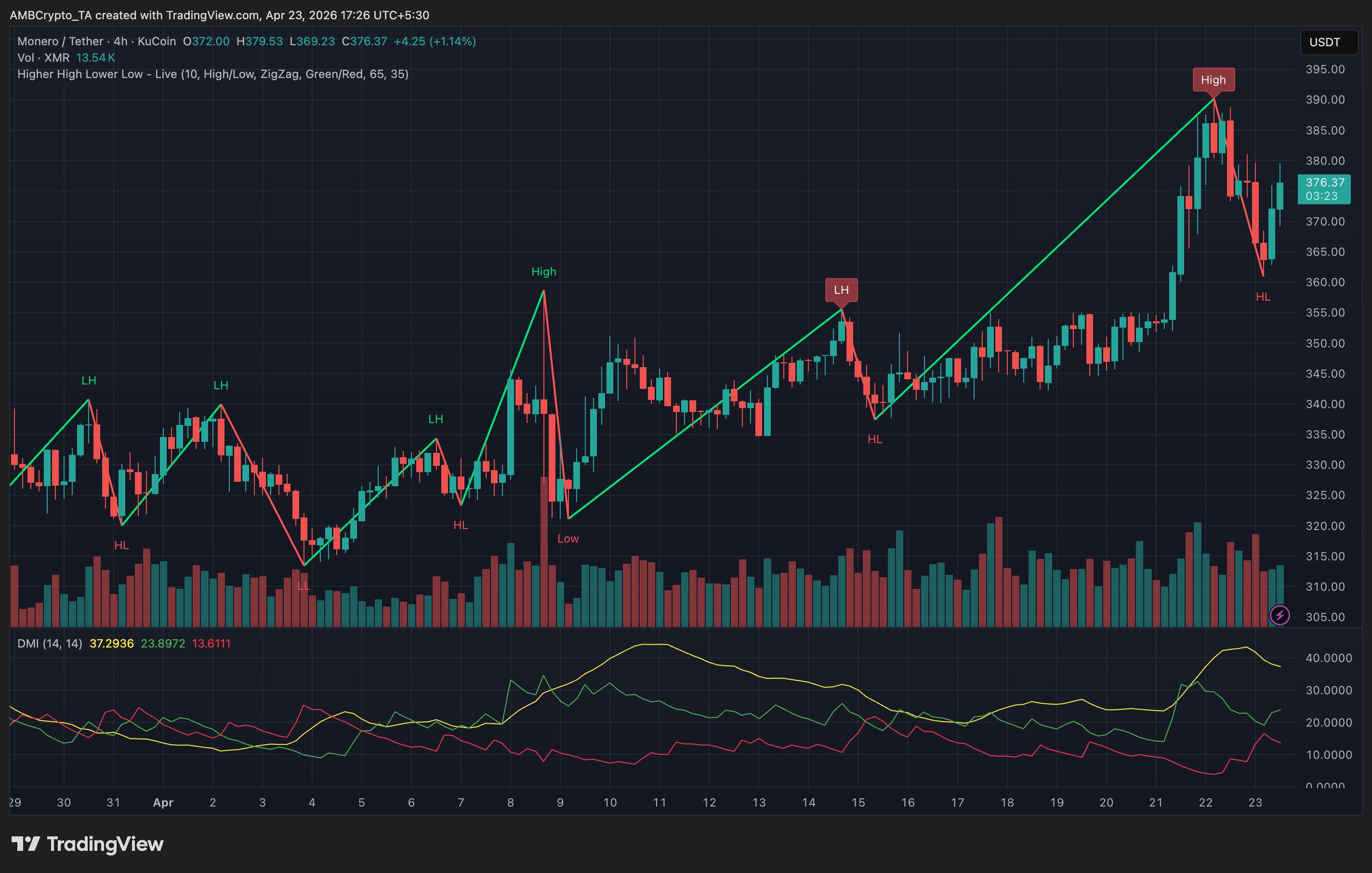
Task: Select the Vol · XMR indicator legend
Action: point(43,57)
